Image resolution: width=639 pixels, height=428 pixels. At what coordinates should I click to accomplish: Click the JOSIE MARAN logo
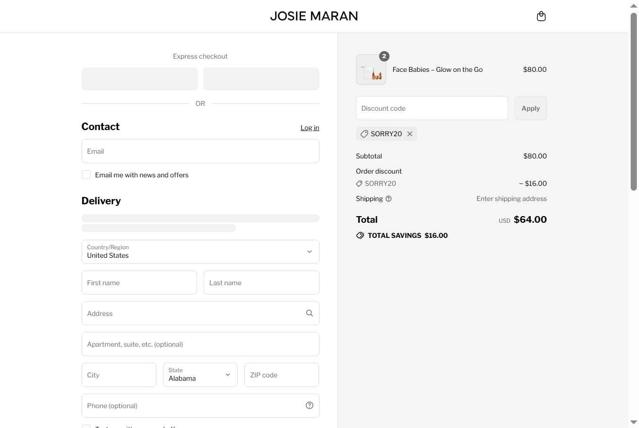[314, 16]
